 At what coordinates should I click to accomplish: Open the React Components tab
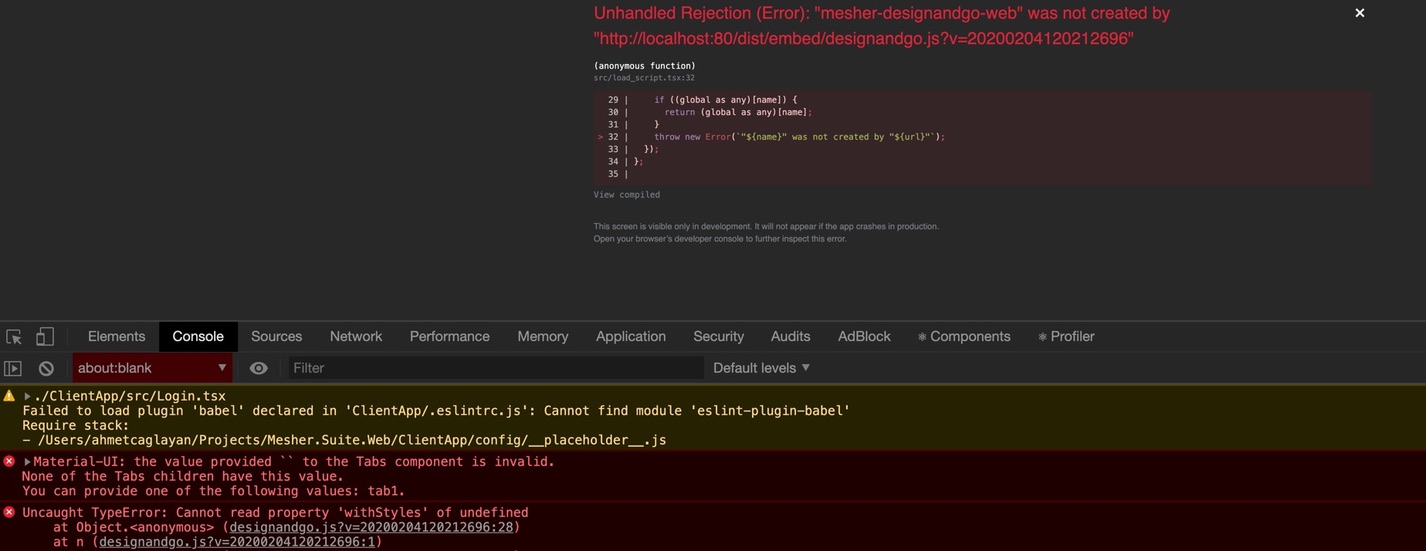964,337
